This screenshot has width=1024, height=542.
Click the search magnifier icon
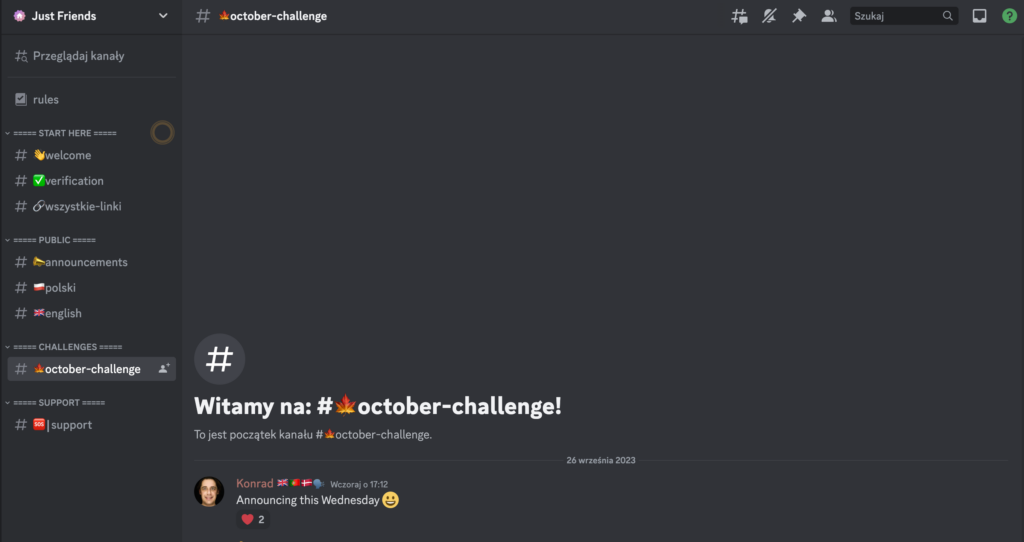click(x=948, y=16)
